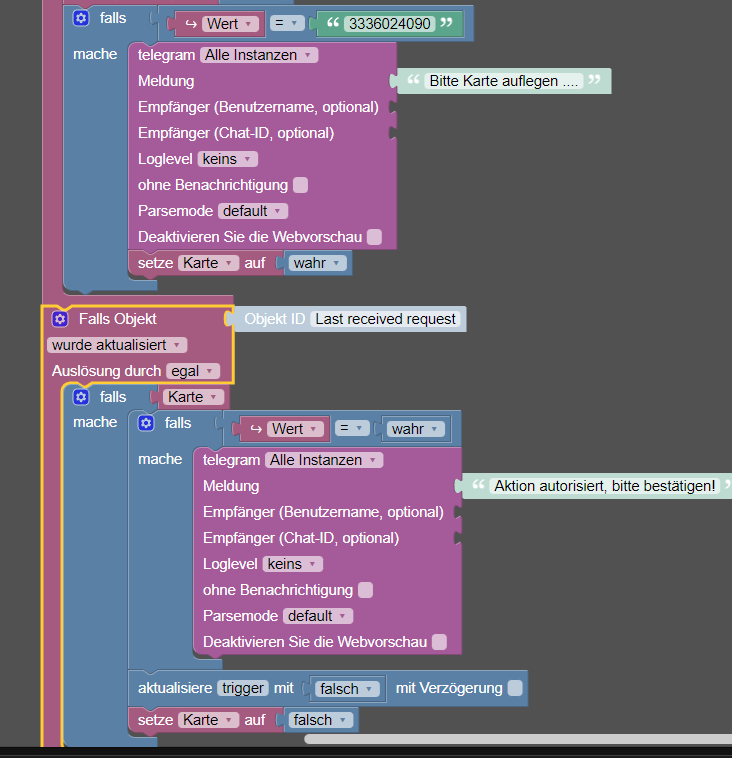The height and width of the screenshot is (758, 732).
Task: Open gear icon on Falls Objekt block
Action: tap(60, 319)
